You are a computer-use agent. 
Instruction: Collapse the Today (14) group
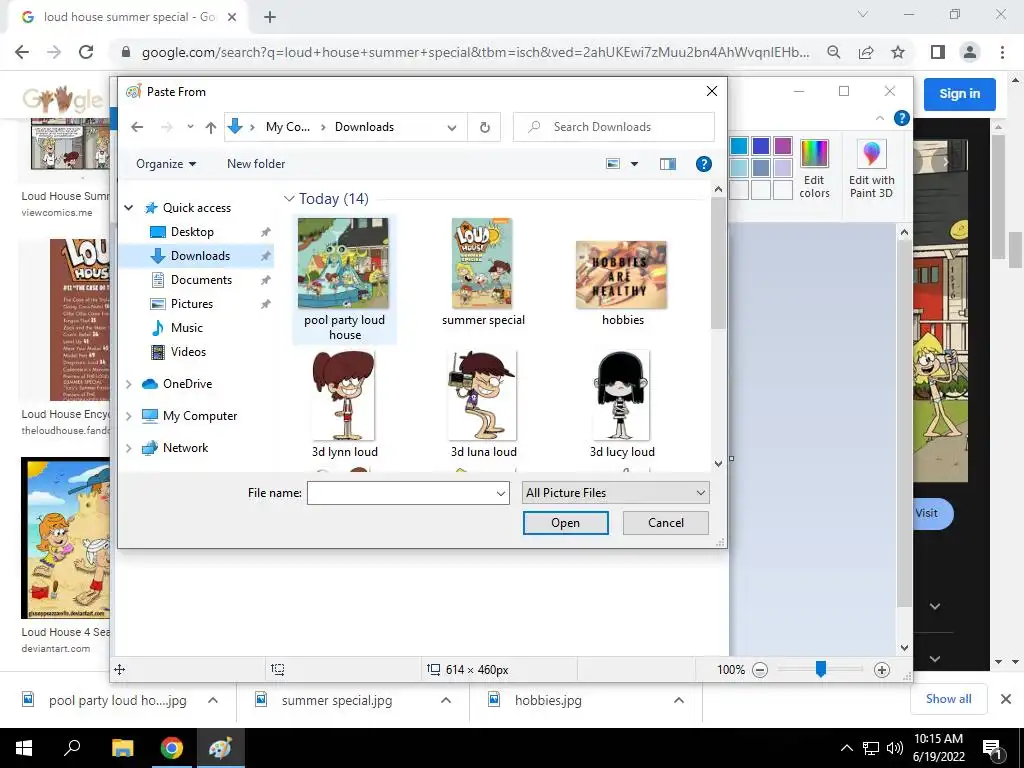point(289,199)
